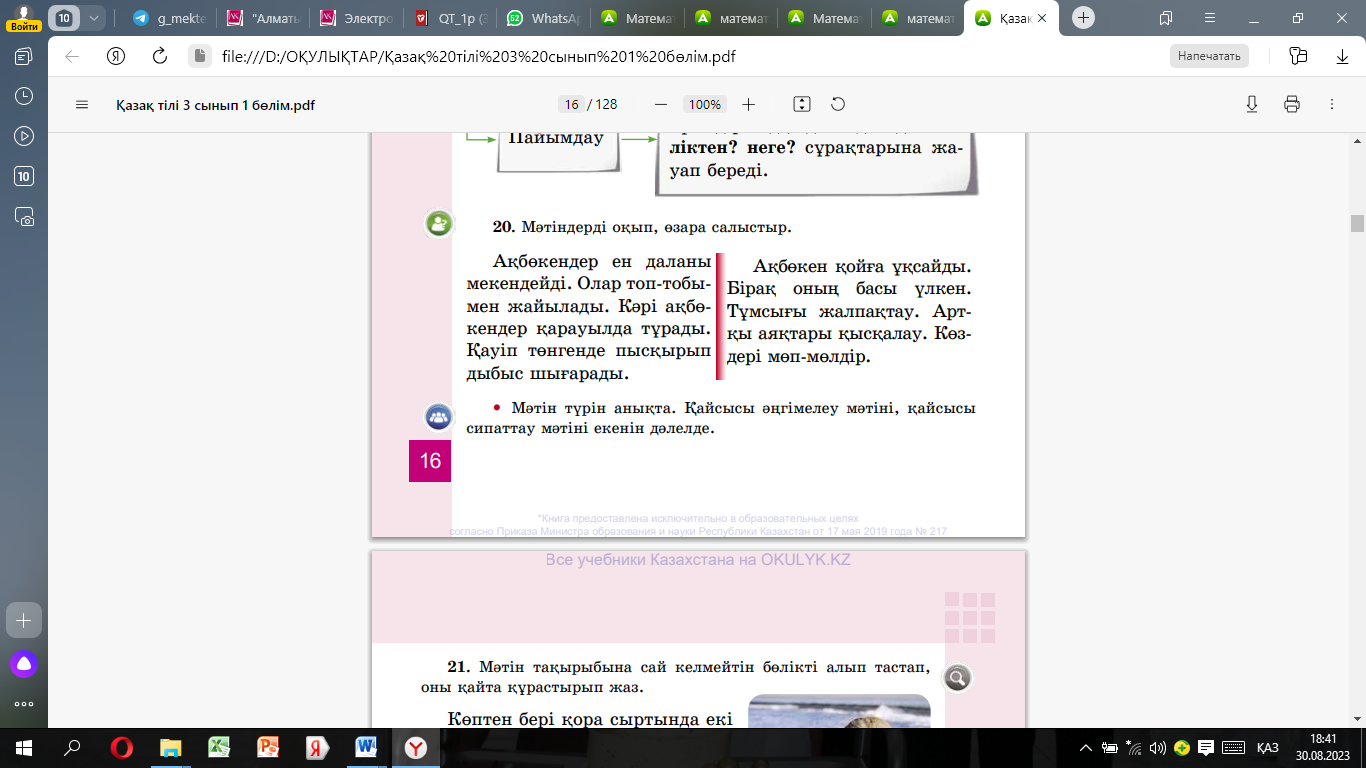
Task: Open Yandex home via the Я icon
Action: click(115, 56)
